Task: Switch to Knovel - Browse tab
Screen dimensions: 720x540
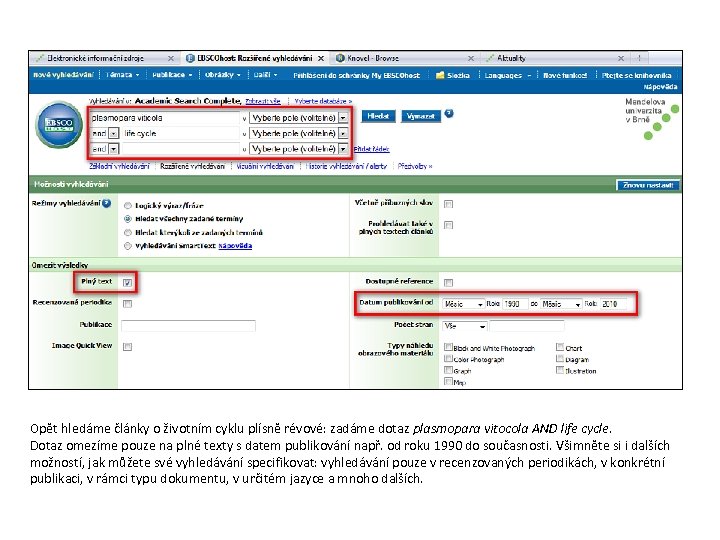Action: click(x=373, y=58)
